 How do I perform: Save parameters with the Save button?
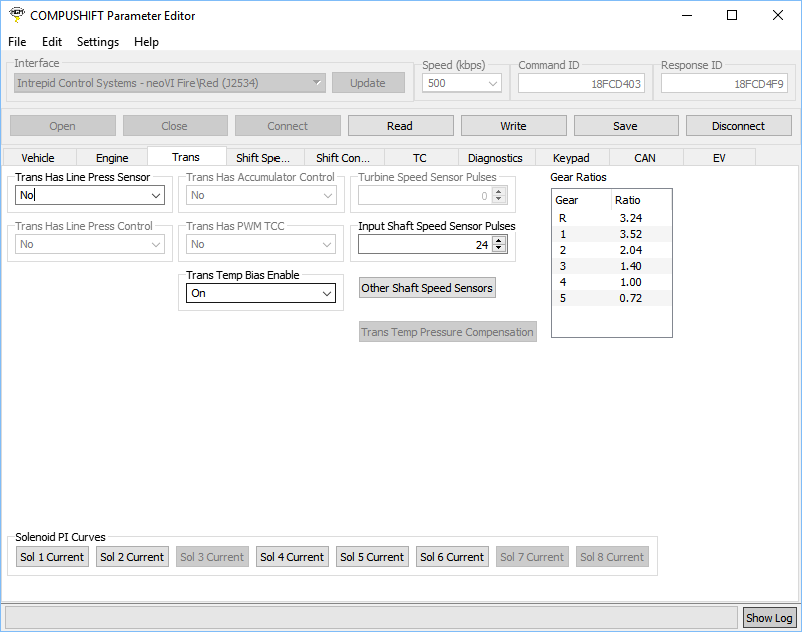(626, 126)
